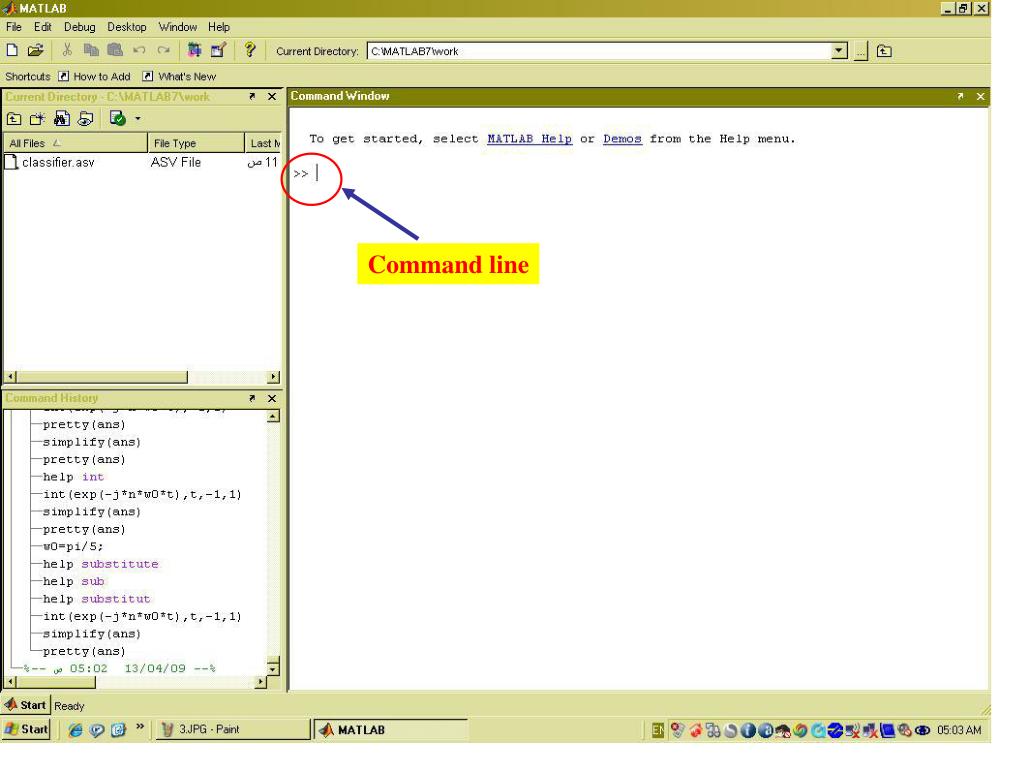The image size is (1024, 768).
Task: Select 'help sub' history entry
Action: (x=74, y=581)
